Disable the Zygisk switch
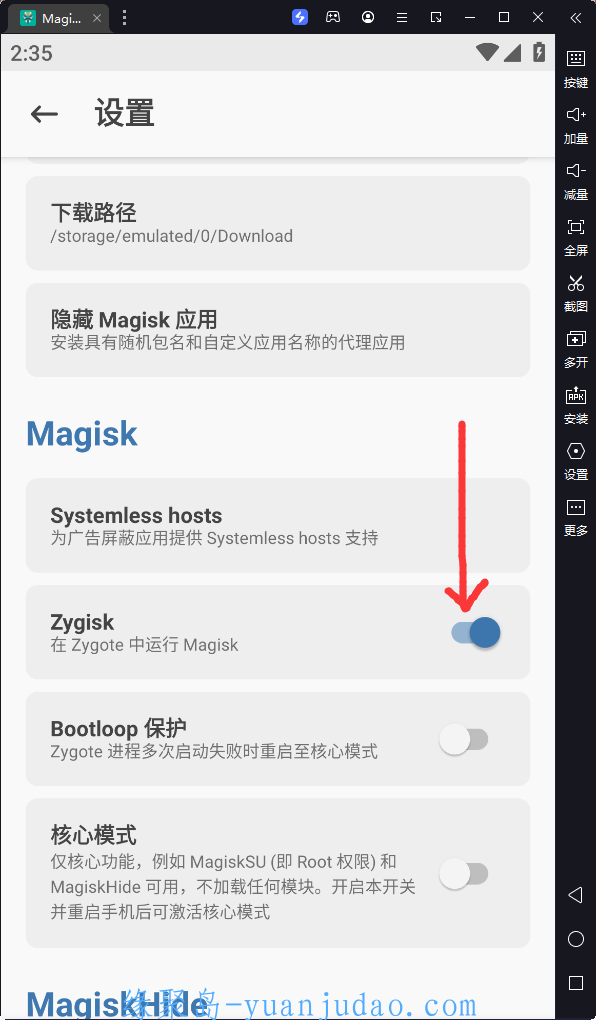The image size is (596, 1020). tap(476, 632)
